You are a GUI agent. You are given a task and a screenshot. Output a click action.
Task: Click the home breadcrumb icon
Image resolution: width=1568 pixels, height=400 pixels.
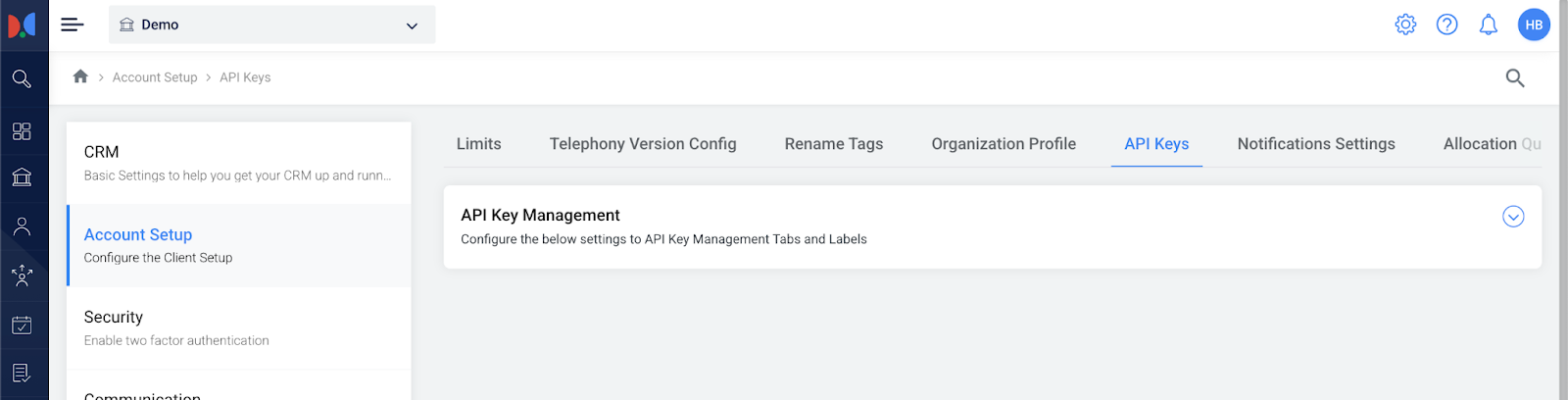click(80, 76)
